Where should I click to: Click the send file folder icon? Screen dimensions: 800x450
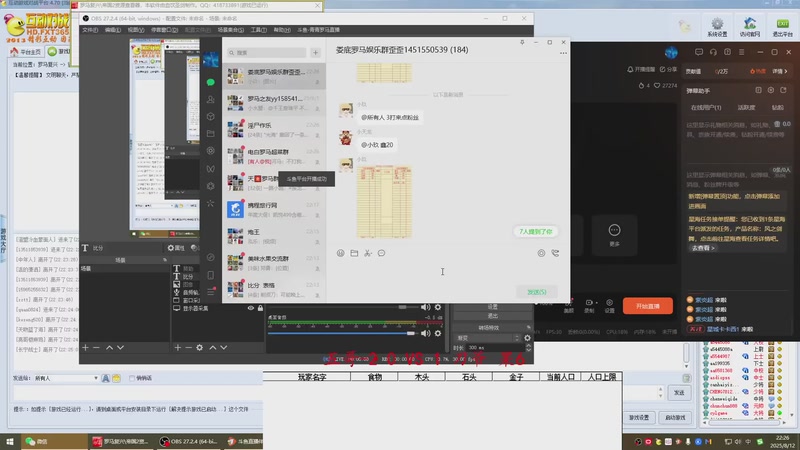[354, 253]
